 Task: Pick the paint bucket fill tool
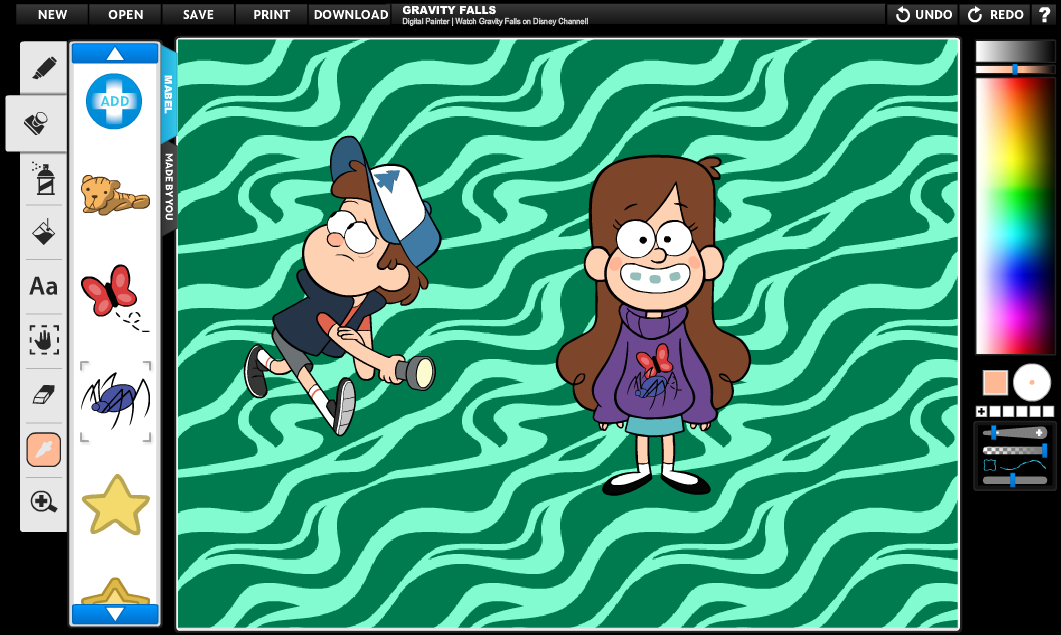coord(43,232)
